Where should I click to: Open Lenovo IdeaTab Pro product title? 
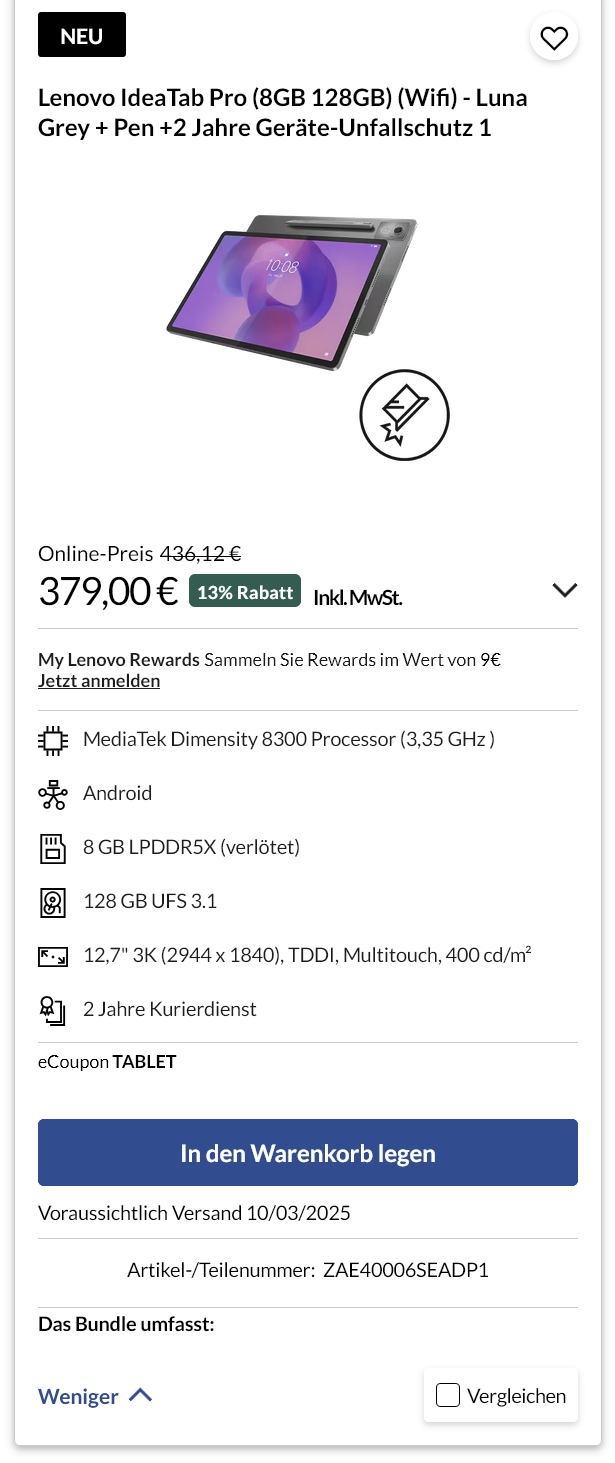pos(282,113)
